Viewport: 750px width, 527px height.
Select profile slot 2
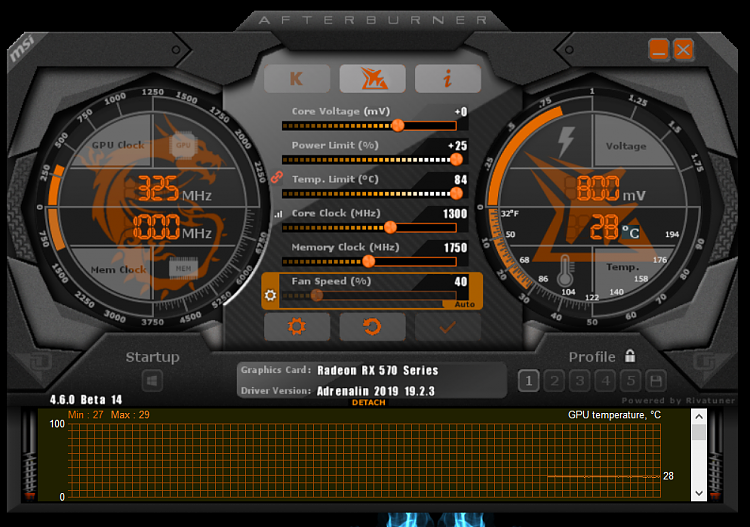point(554,381)
